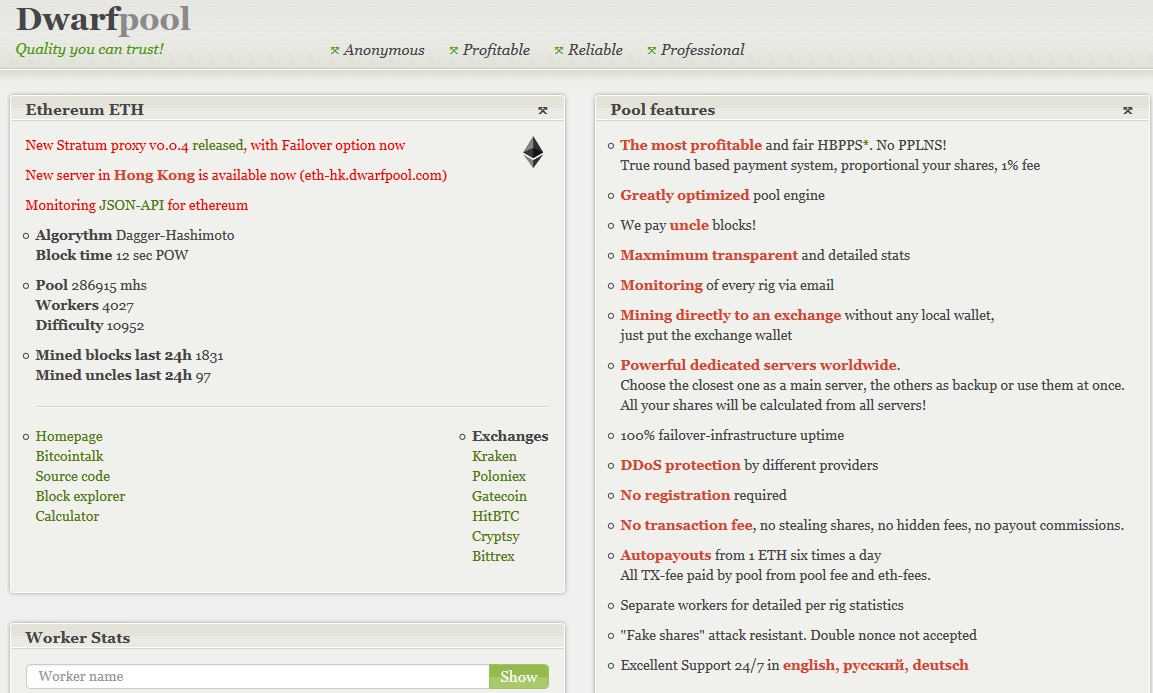Viewport: 1153px width, 693px height.
Task: Click the 'Block time 12 sec POW' line
Action: (112, 255)
